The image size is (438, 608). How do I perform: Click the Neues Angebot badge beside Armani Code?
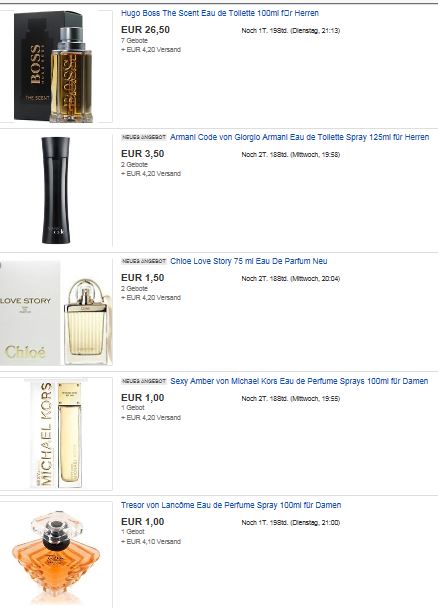(144, 137)
